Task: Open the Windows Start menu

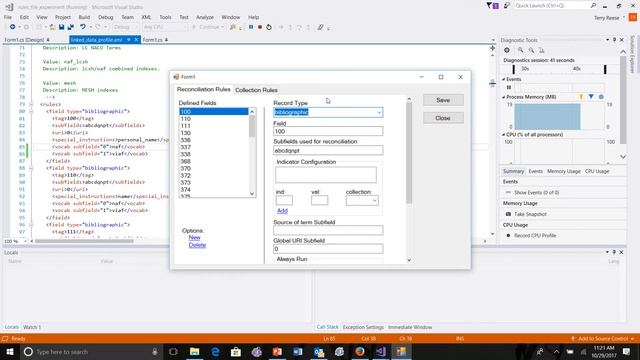Action: click(10, 351)
